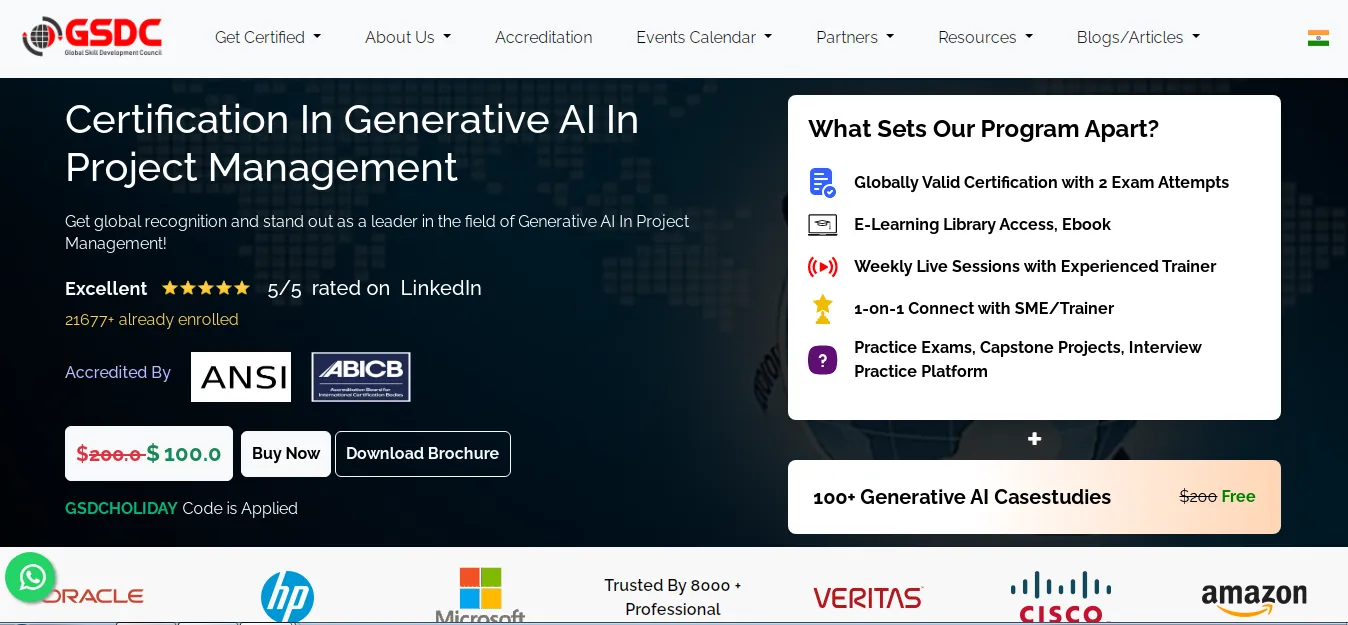This screenshot has width=1348, height=625.
Task: Click the ANSI accreditation logo
Action: point(241,377)
